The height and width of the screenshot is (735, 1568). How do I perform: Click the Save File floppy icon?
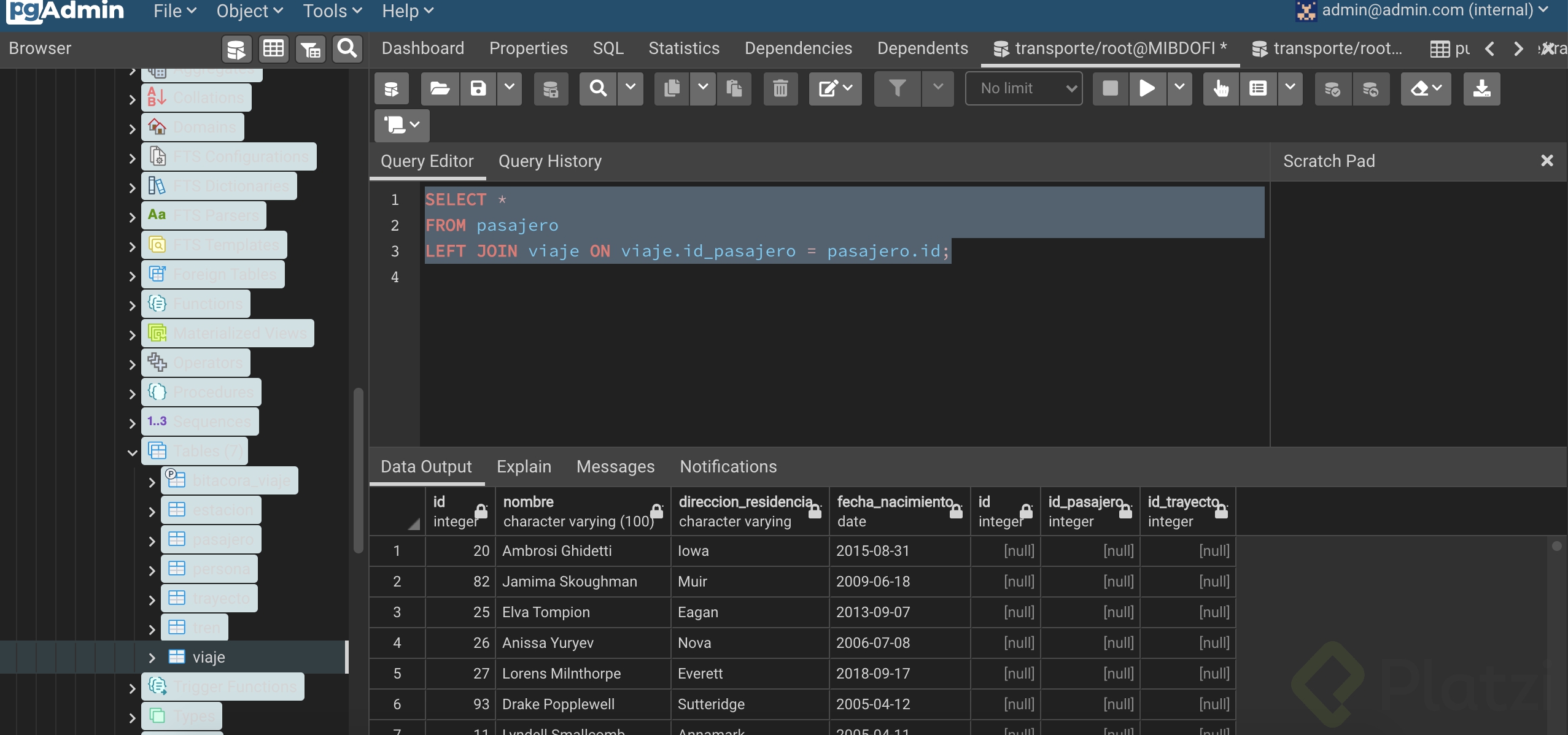point(478,89)
